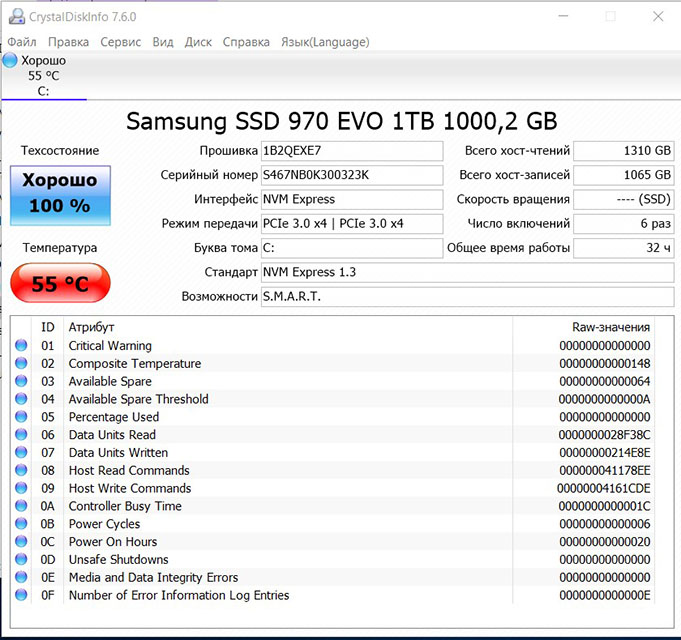The height and width of the screenshot is (640, 681).
Task: Click the Samsung SSD 970 EVO 1TB title
Action: 342,121
